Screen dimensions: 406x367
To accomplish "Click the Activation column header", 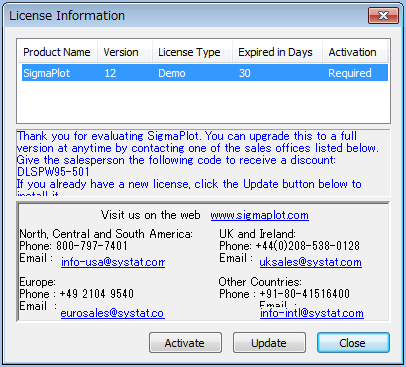I will pos(355,52).
